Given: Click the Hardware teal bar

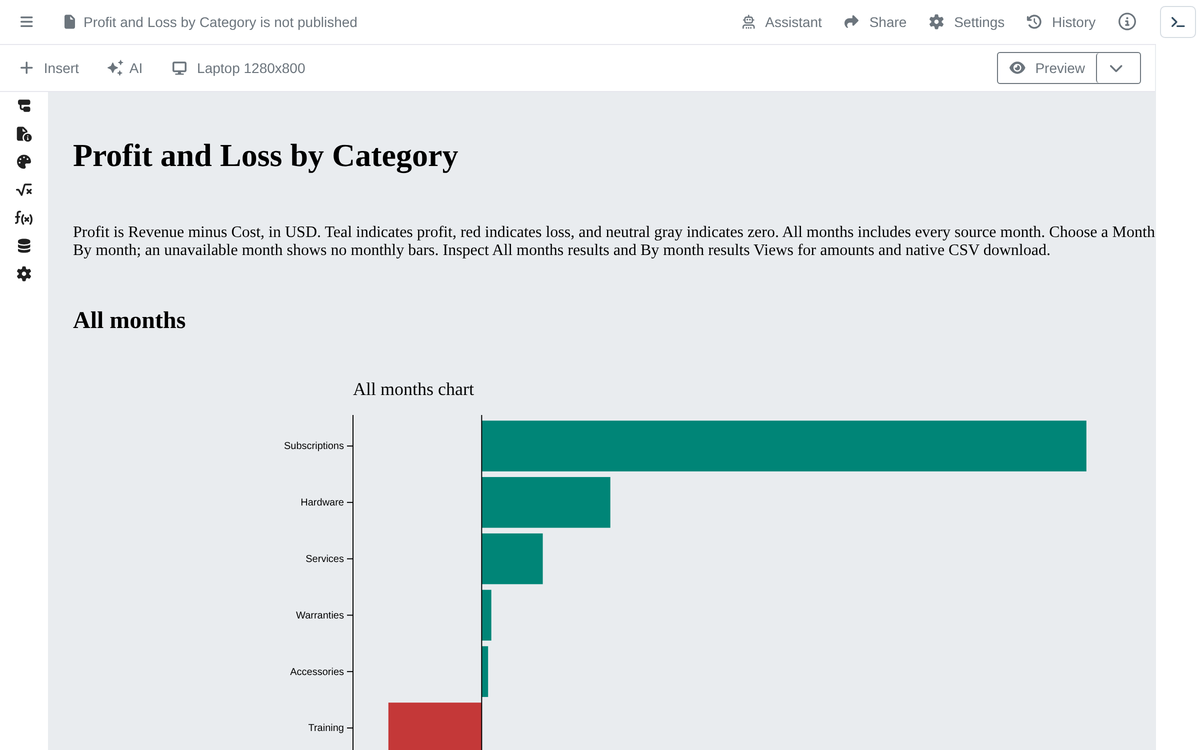Looking at the screenshot, I should (x=546, y=502).
